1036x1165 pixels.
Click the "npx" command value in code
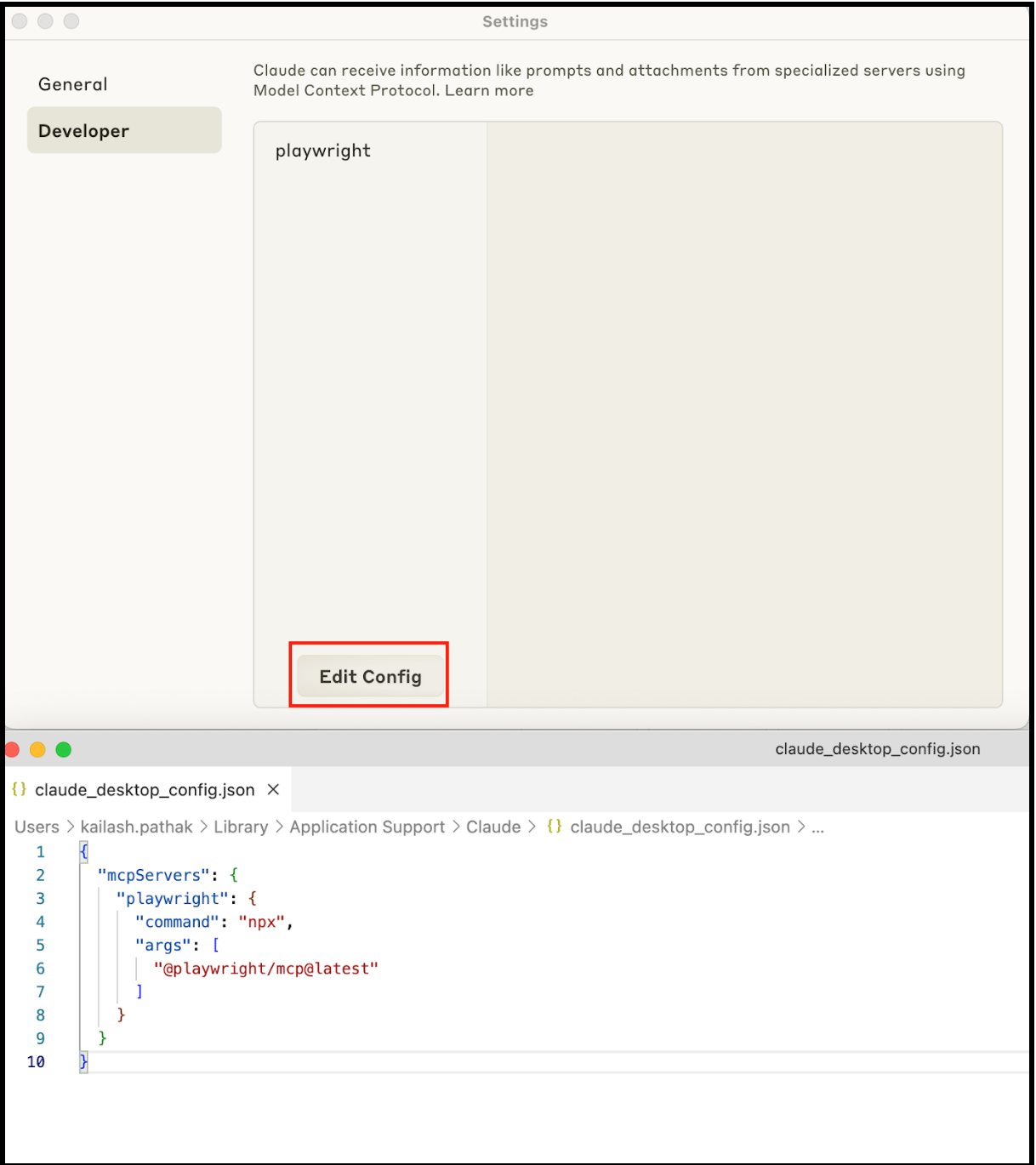[x=262, y=922]
